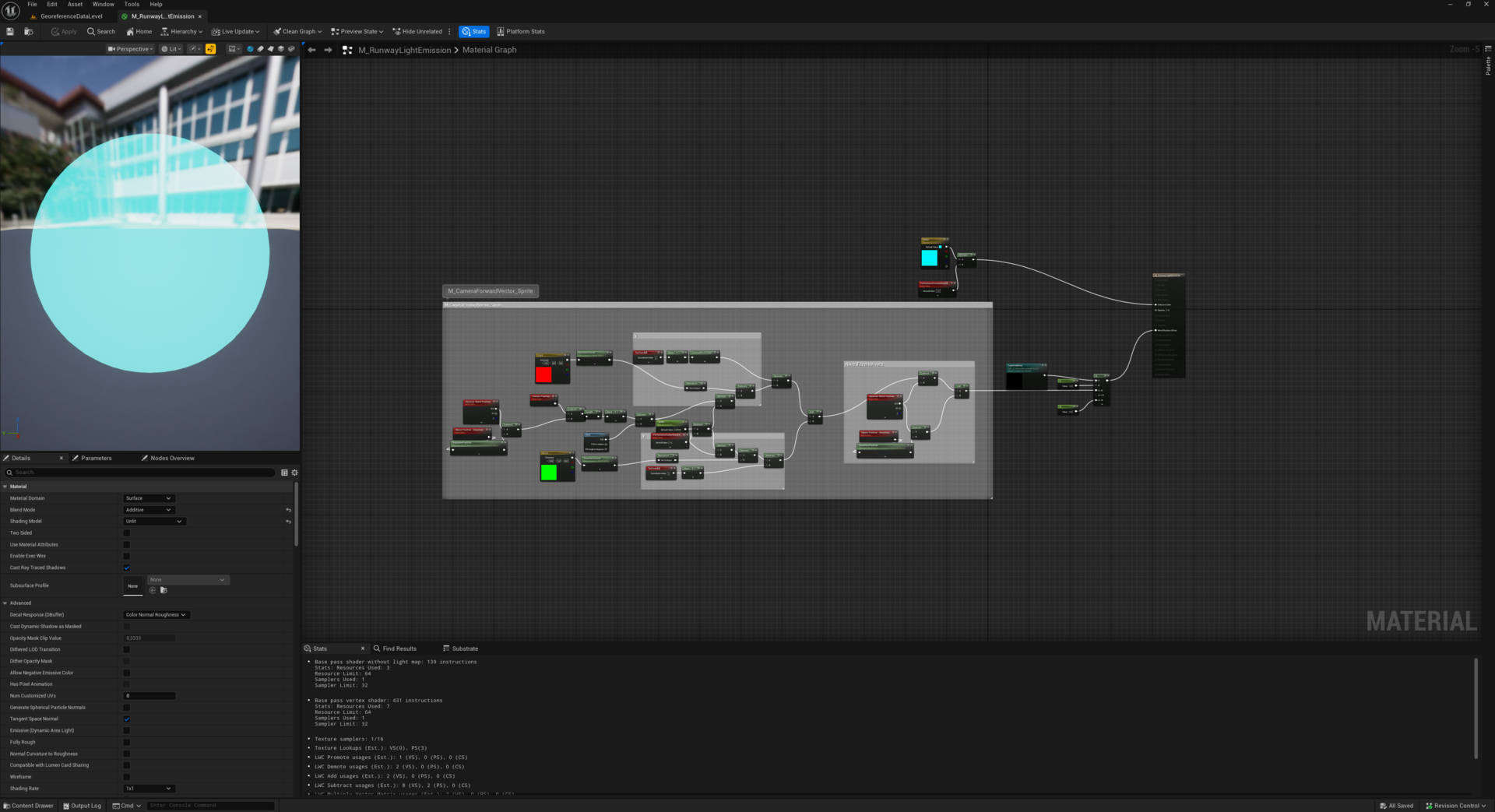This screenshot has height=812, width=1495.
Task: Reset Shading Model to default arrow
Action: point(288,522)
